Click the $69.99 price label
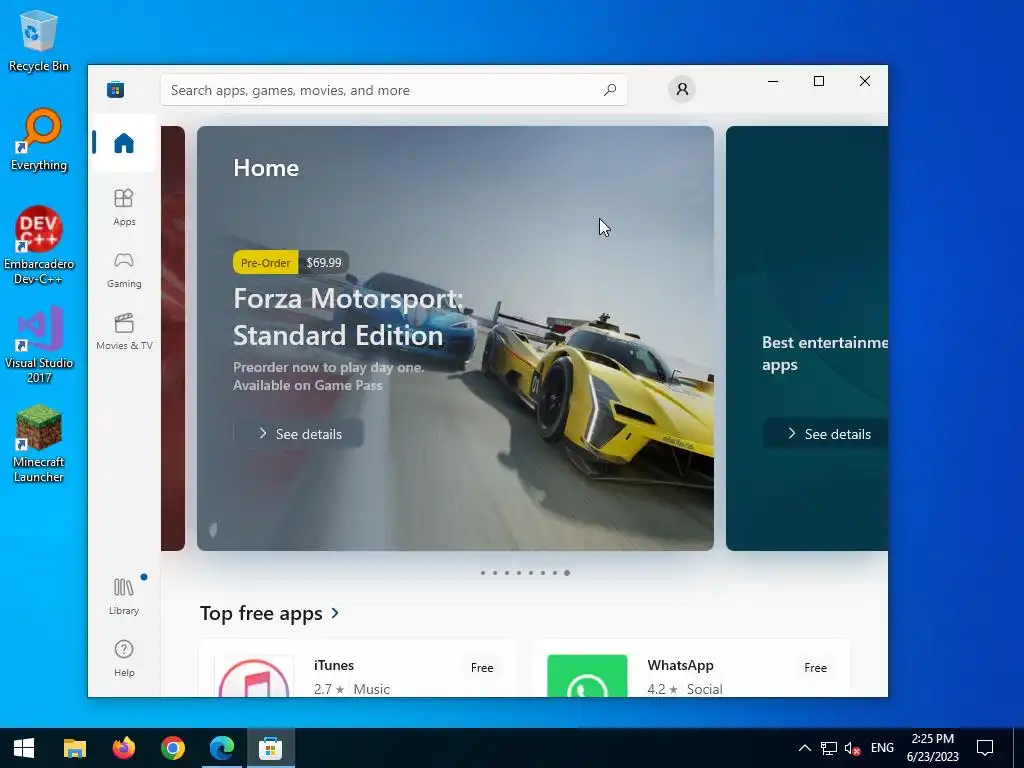 tap(324, 263)
